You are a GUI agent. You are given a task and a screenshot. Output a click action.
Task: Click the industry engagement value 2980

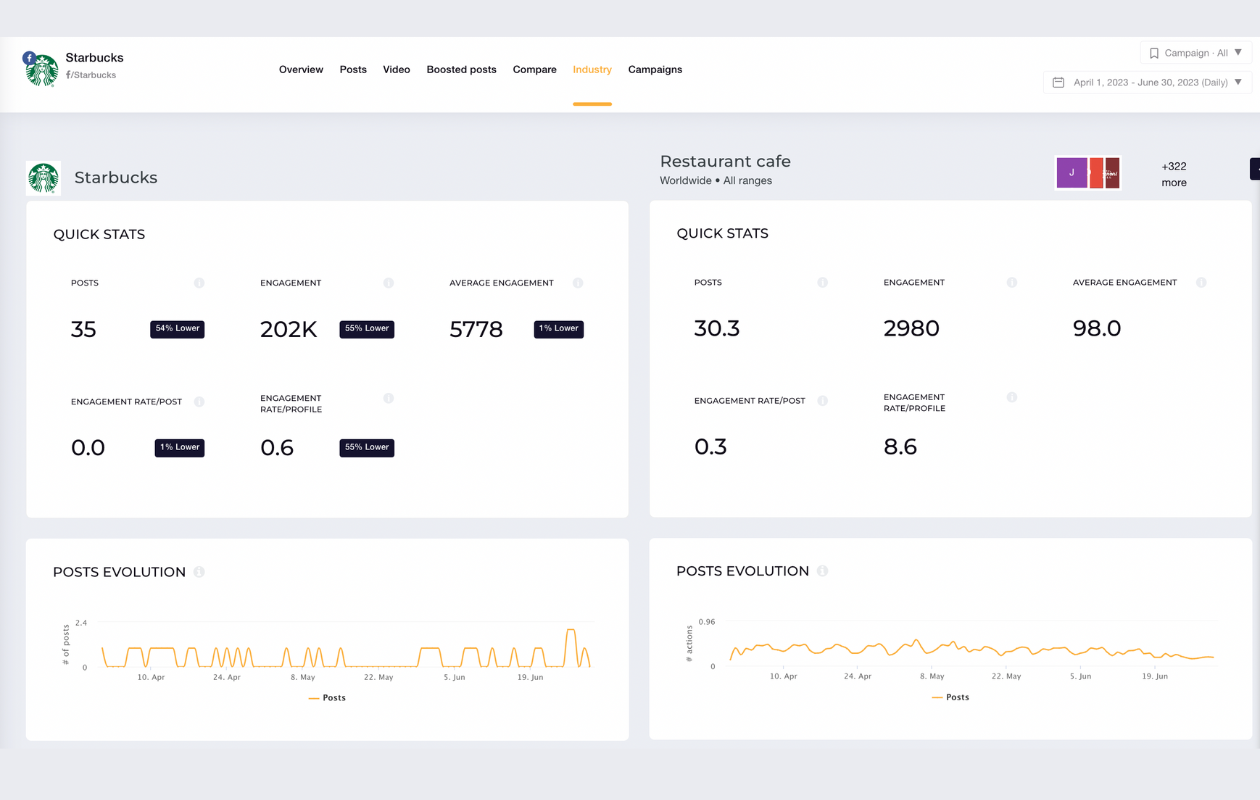(x=912, y=328)
